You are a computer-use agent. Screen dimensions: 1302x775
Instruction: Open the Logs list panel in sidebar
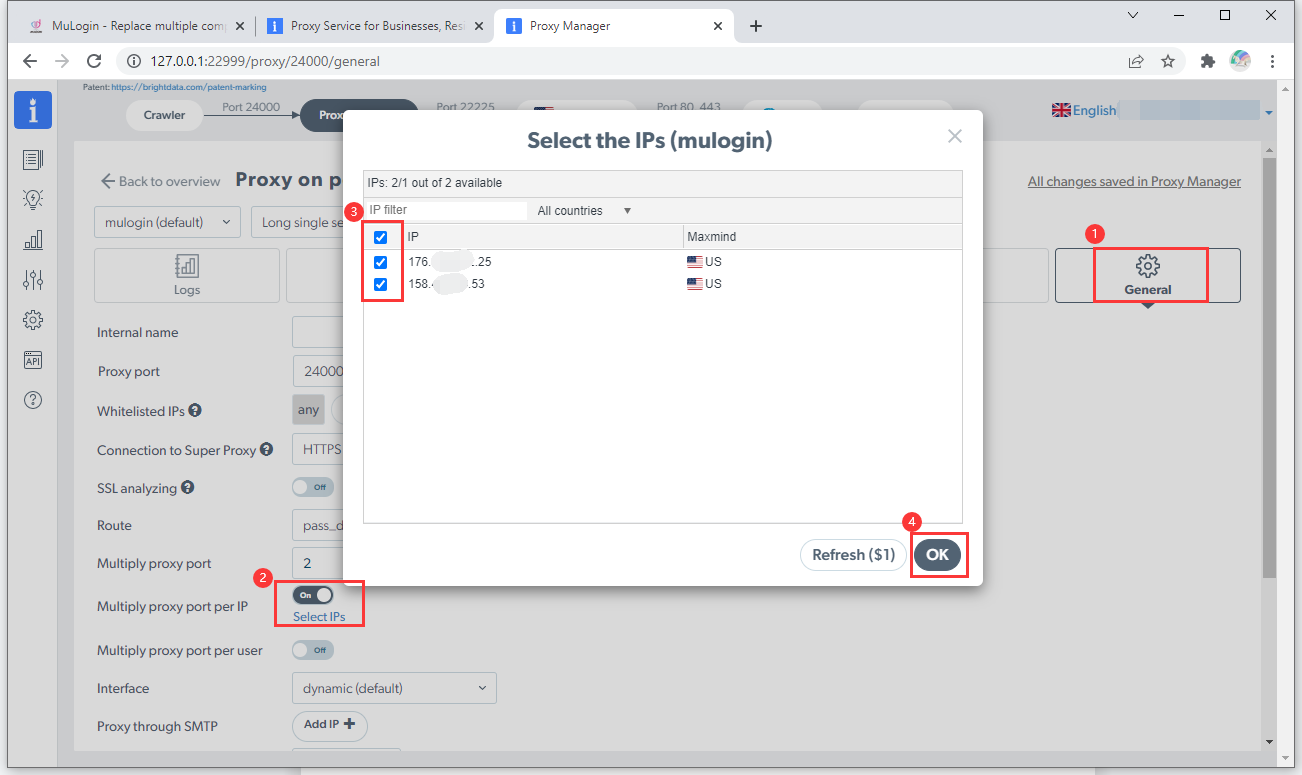[33, 158]
